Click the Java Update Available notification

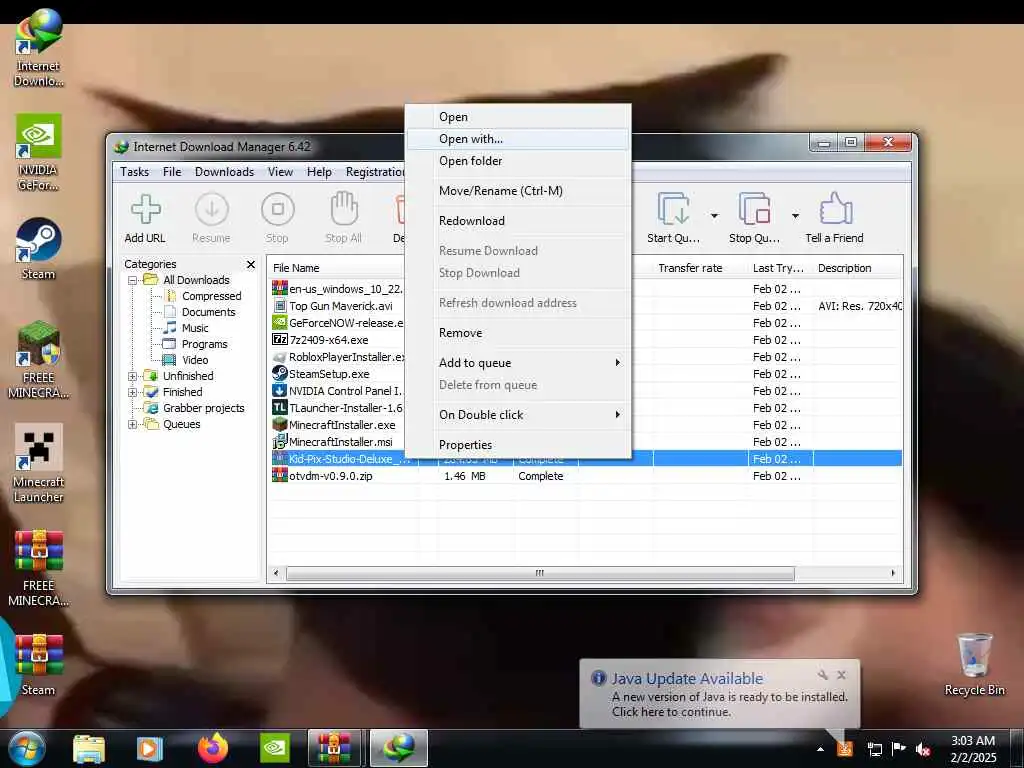tap(719, 694)
